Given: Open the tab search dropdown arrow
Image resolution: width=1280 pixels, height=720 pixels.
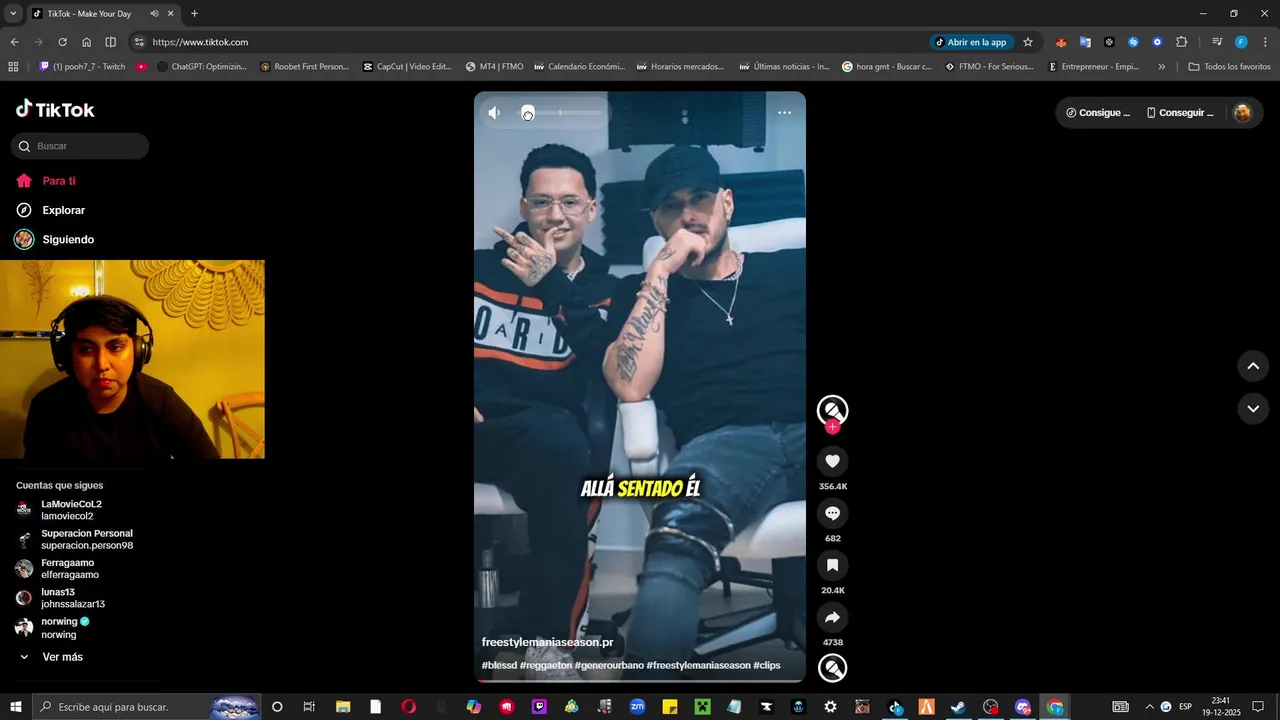Looking at the screenshot, I should 13,13.
